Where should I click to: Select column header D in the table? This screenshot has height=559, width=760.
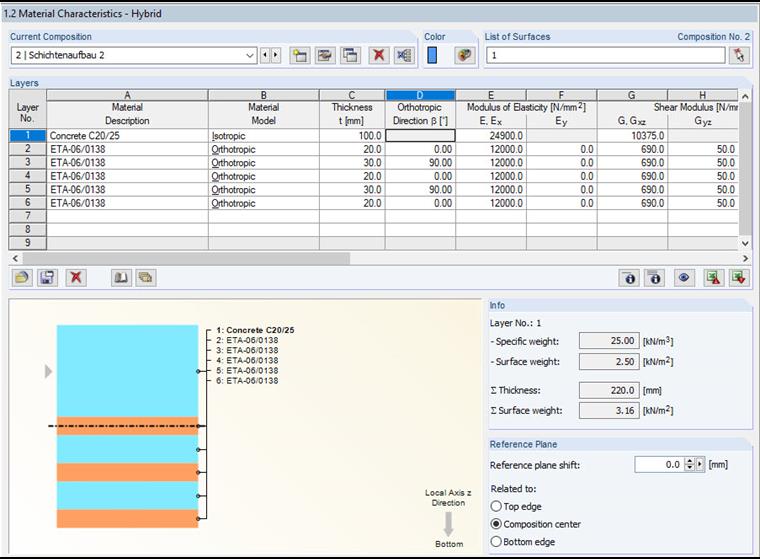point(420,95)
